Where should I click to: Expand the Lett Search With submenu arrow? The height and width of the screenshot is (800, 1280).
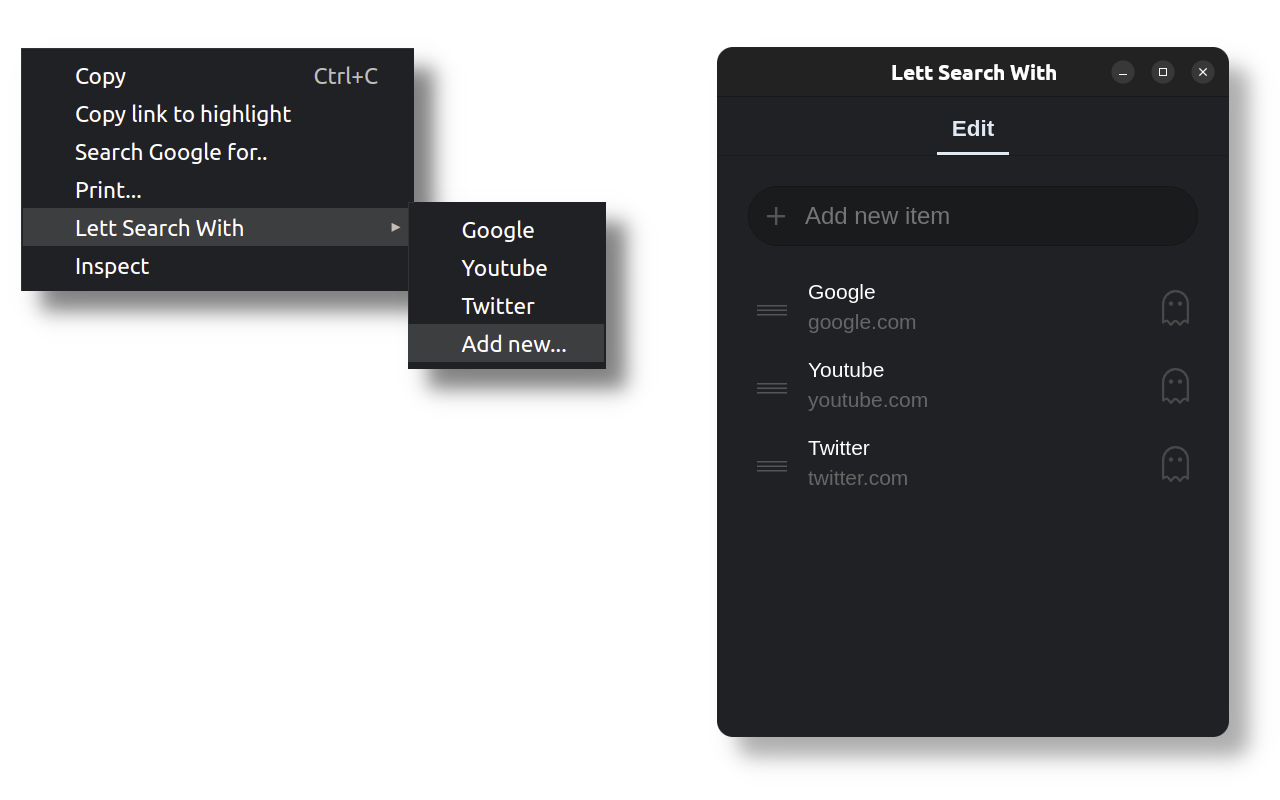click(x=395, y=228)
